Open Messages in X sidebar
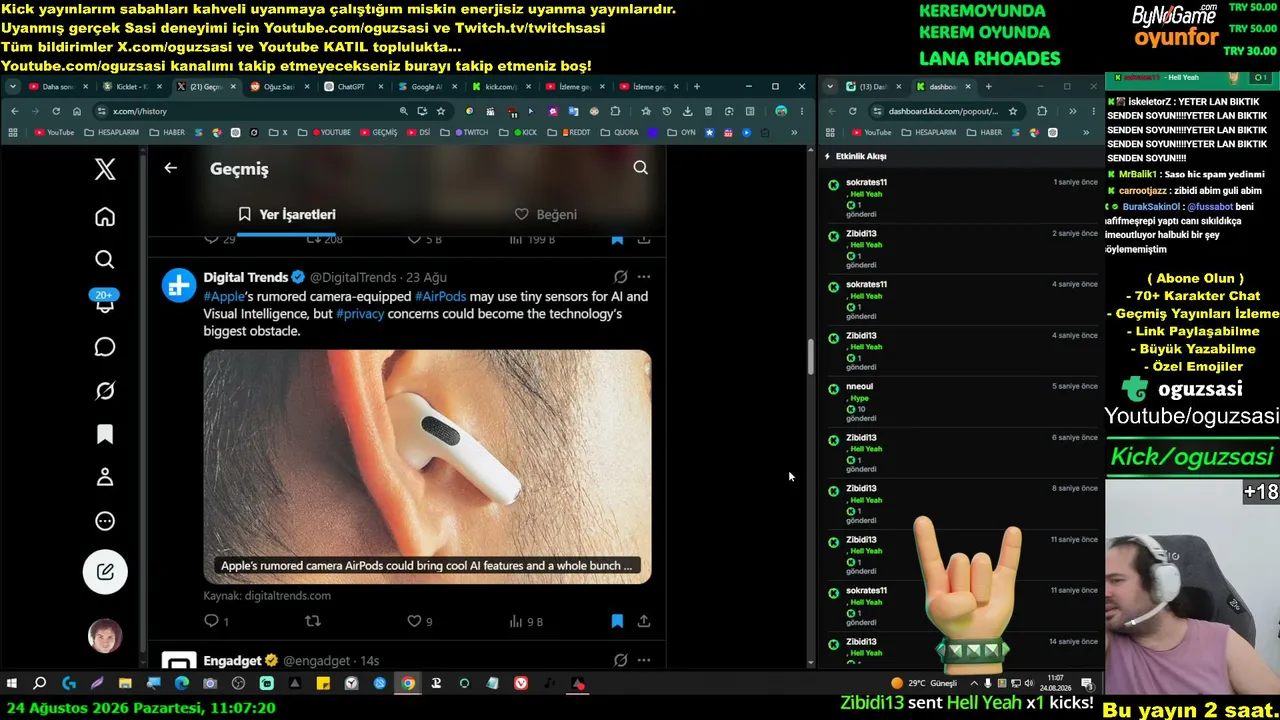 click(105, 347)
